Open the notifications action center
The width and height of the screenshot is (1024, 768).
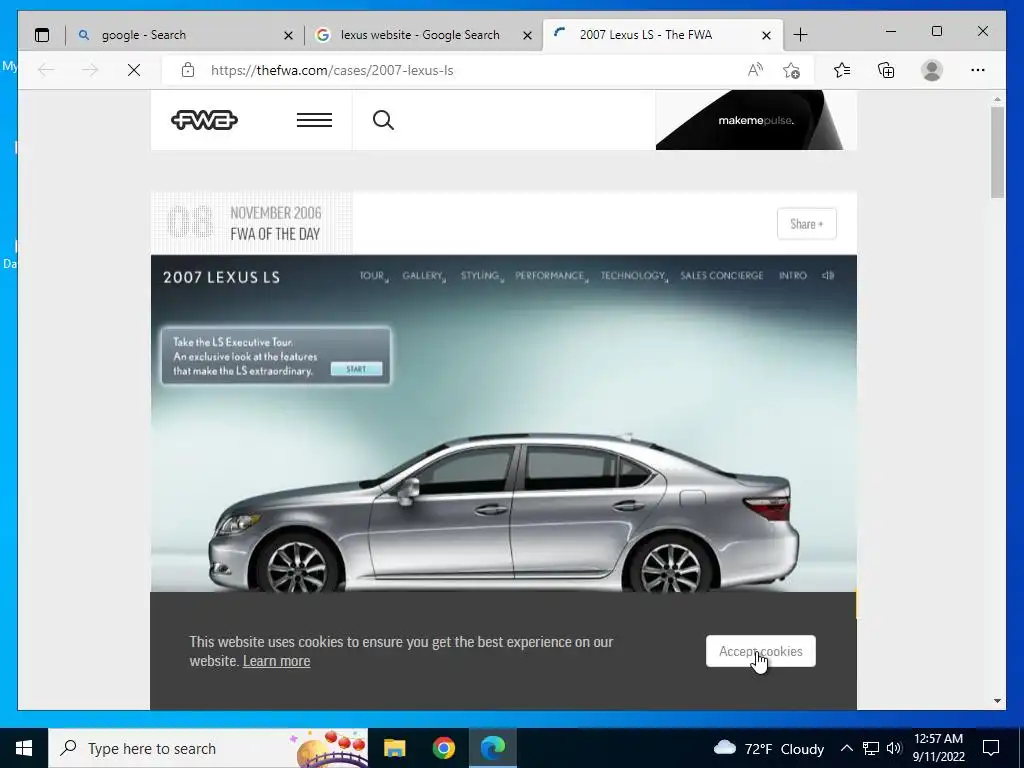(x=991, y=748)
